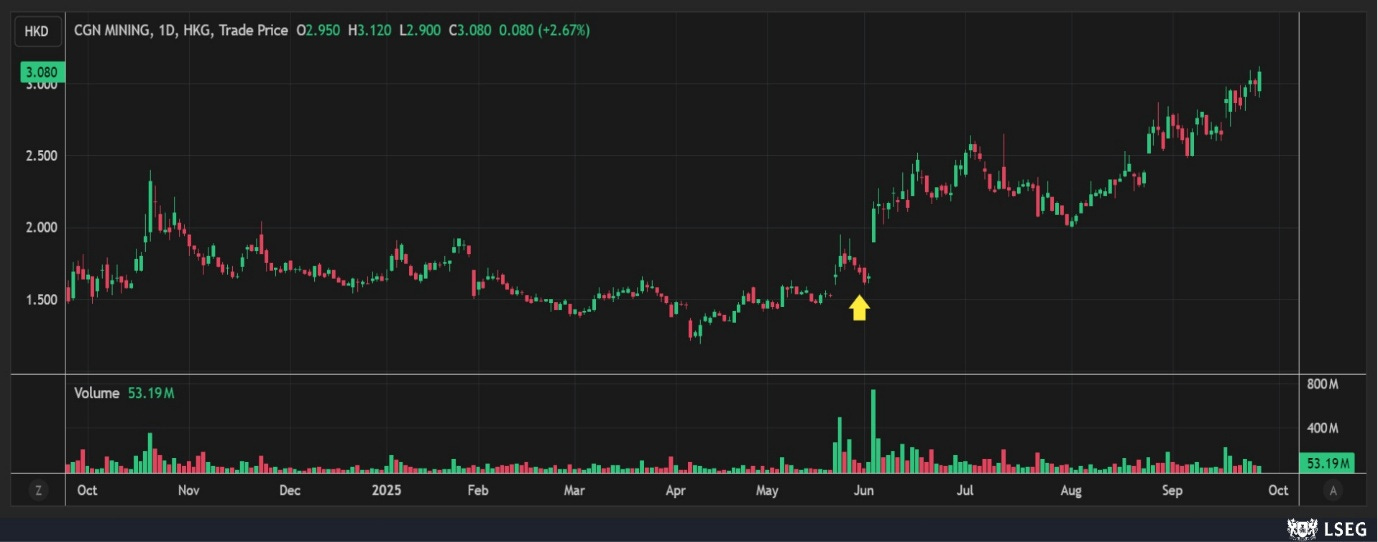
Task: Click the high price H3.120 value
Action: [x=371, y=31]
